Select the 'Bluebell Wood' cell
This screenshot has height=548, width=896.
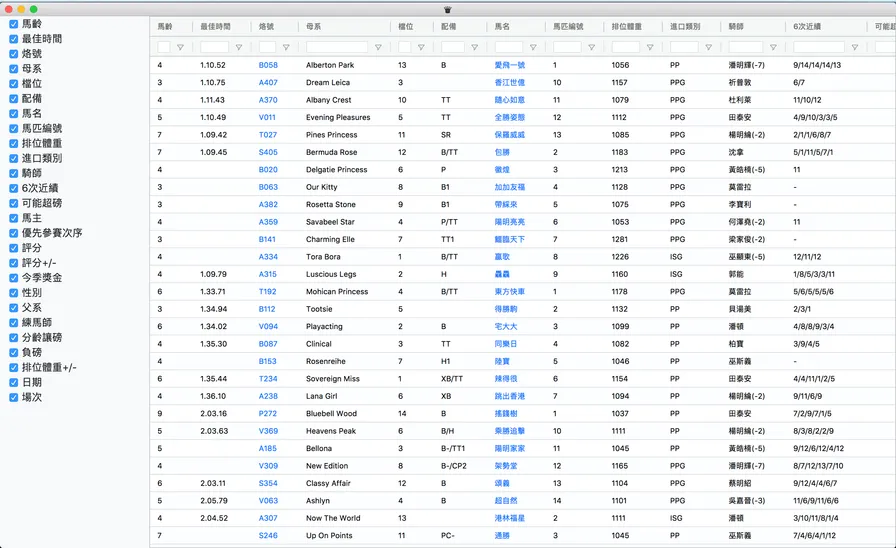[331, 413]
